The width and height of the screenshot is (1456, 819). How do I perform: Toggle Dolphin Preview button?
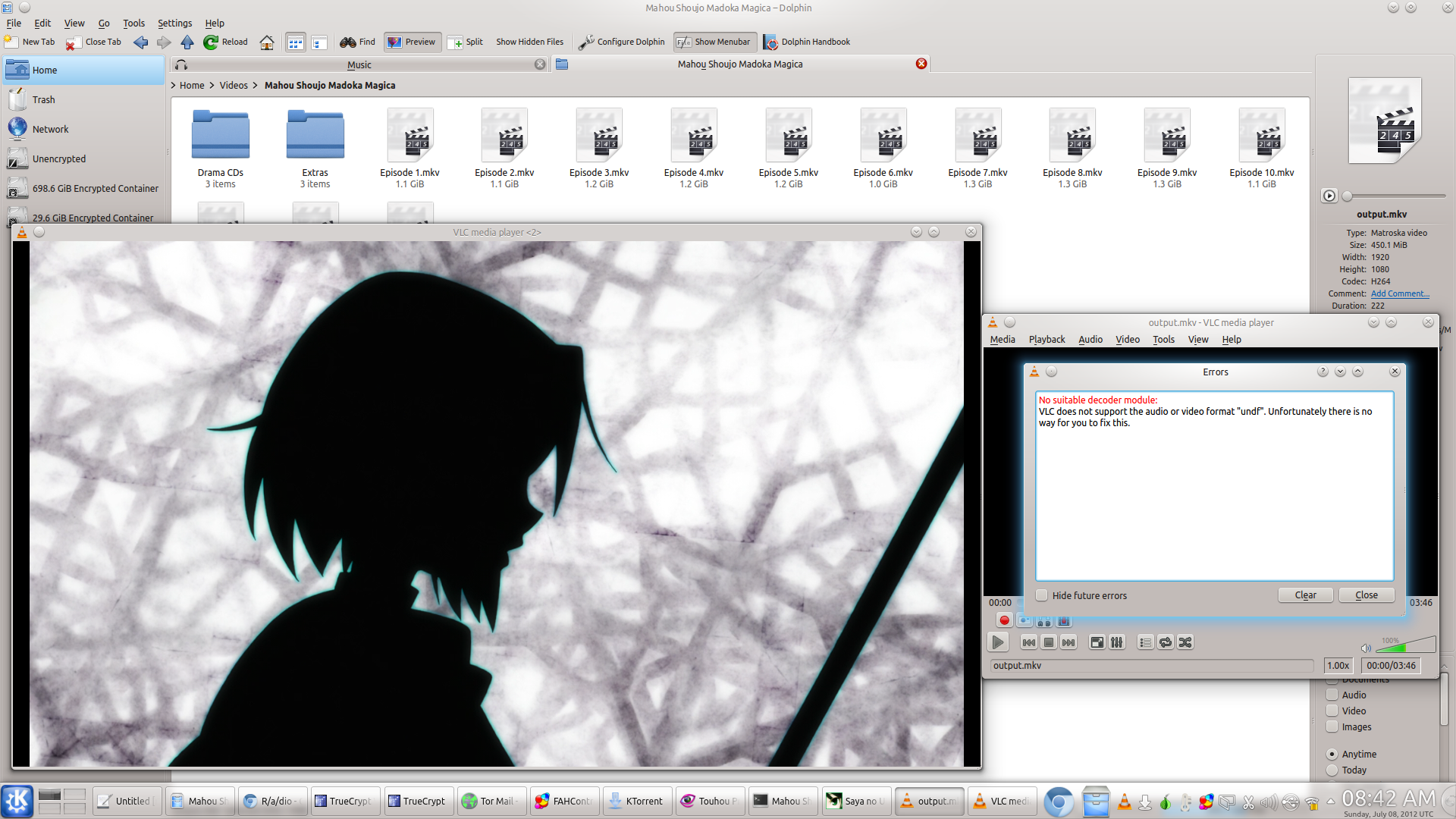click(x=412, y=42)
